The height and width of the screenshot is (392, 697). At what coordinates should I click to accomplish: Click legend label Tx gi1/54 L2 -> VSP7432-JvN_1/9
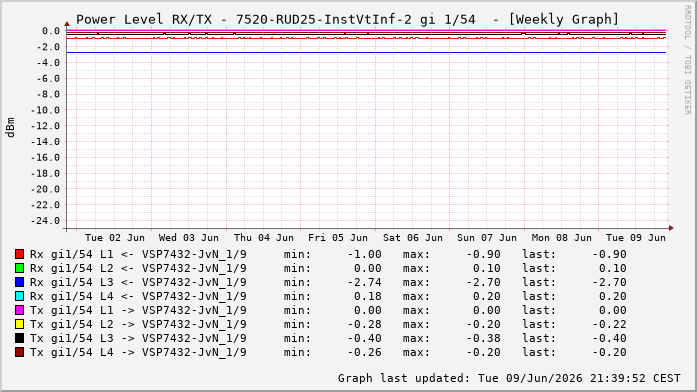tap(138, 324)
